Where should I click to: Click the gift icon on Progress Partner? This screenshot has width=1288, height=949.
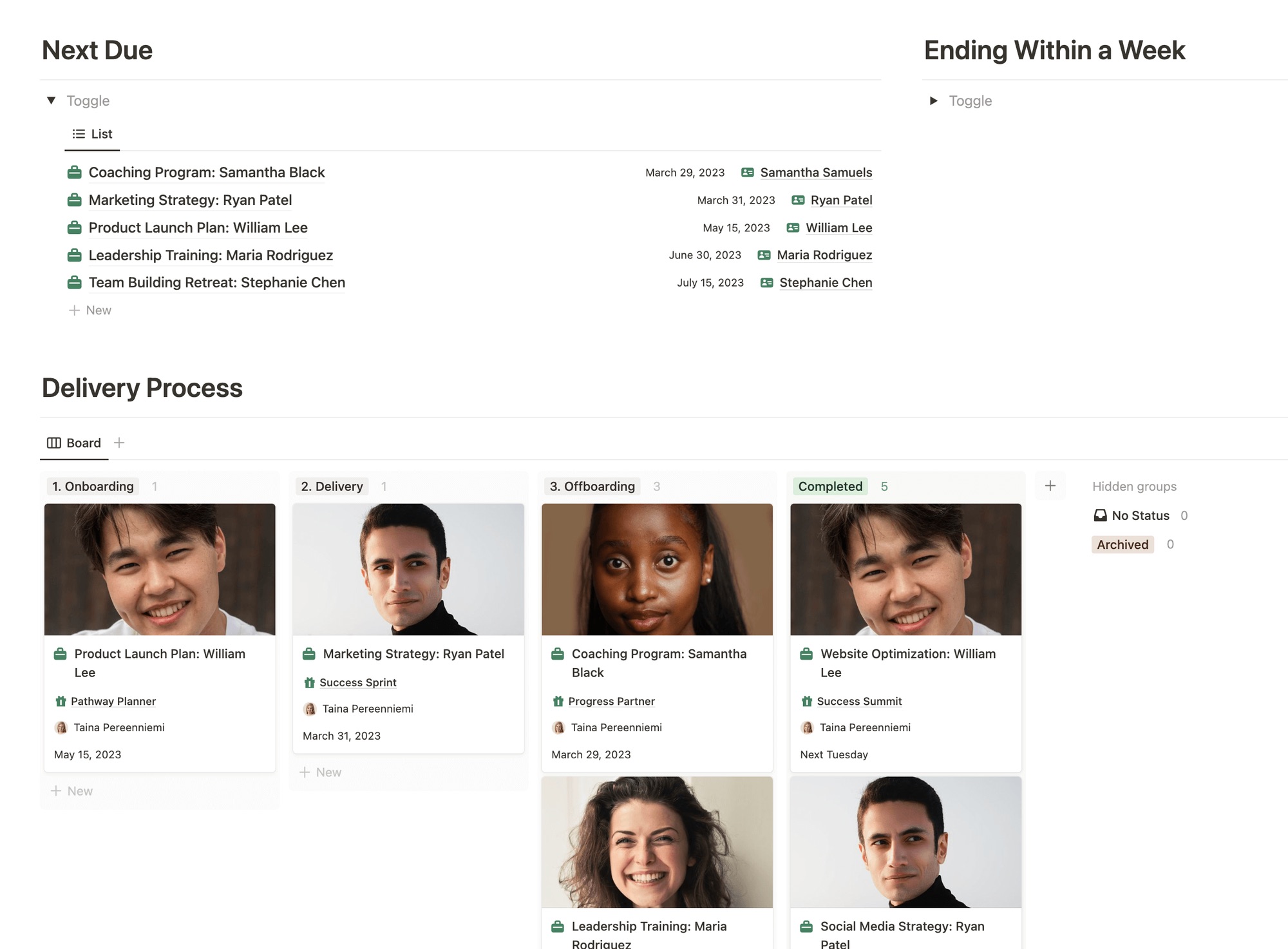558,700
